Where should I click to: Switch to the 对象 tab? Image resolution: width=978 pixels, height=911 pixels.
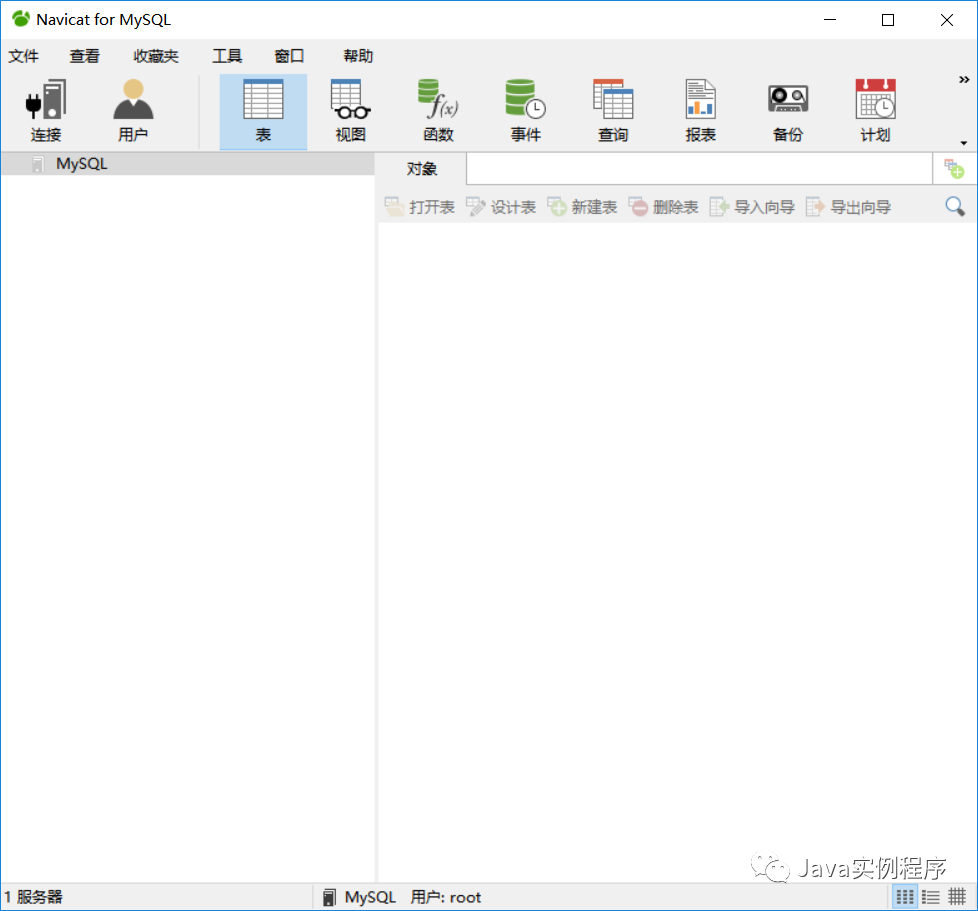(x=422, y=169)
